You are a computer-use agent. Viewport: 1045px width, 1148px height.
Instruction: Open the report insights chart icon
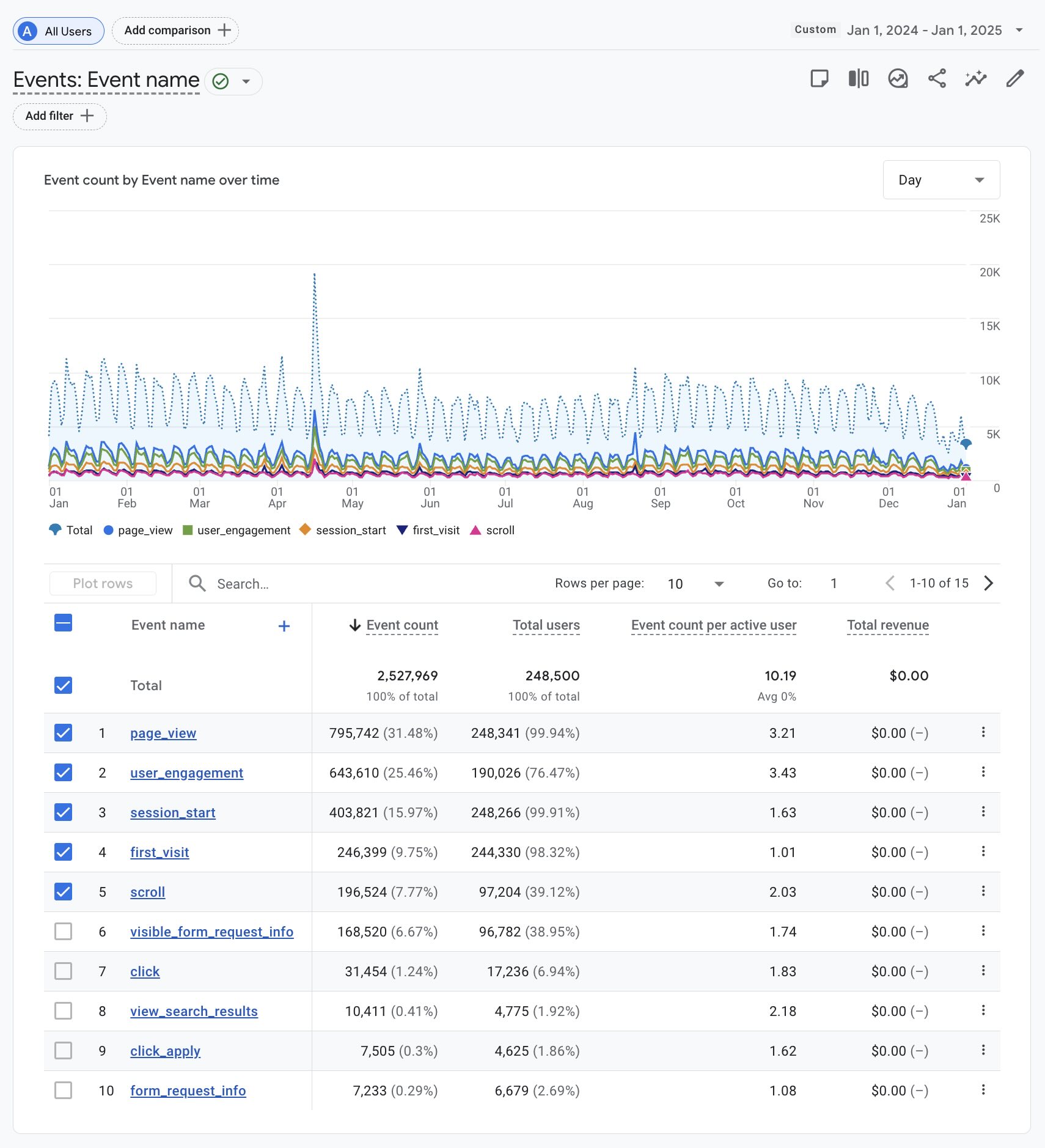[x=898, y=79]
